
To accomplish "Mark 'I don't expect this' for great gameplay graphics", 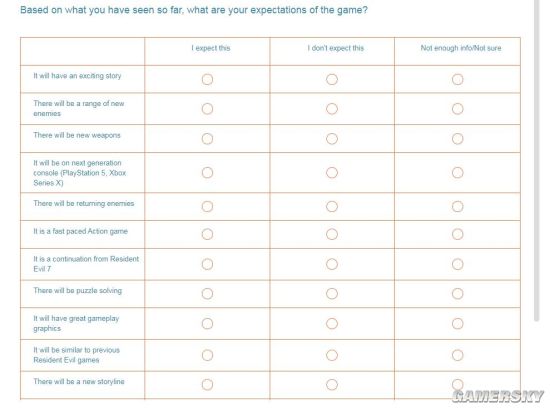I will (x=332, y=323).
